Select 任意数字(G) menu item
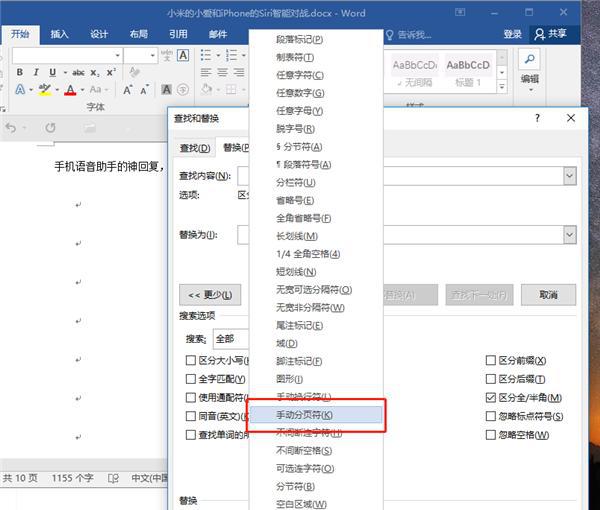This screenshot has height=510, width=600. click(316, 93)
